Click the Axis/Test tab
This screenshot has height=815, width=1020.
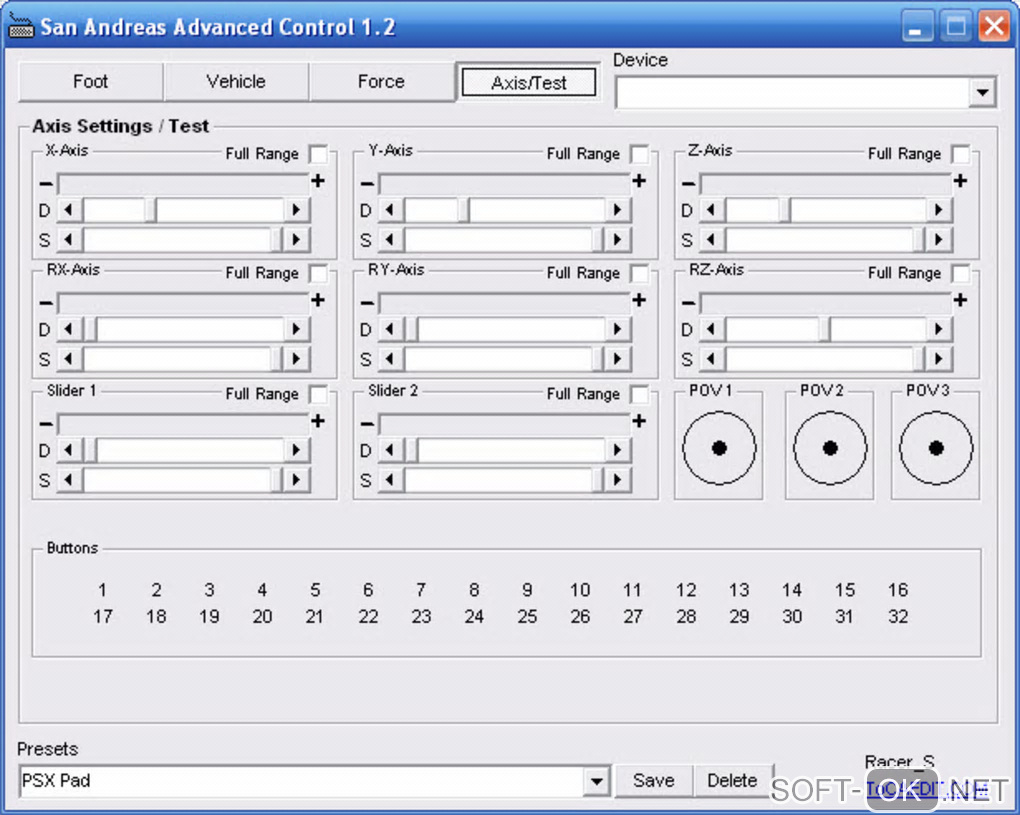528,83
